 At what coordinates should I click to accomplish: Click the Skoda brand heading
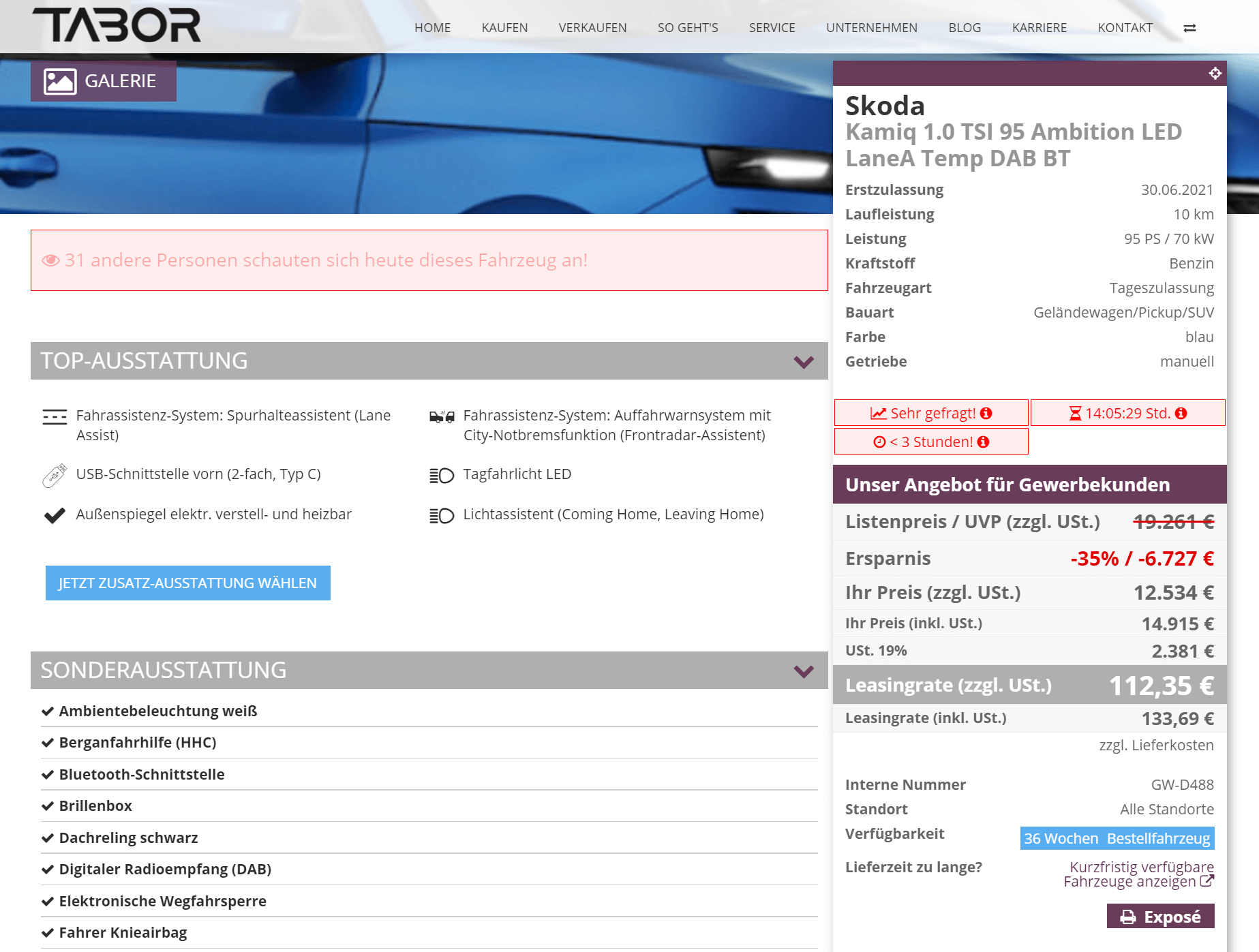885,106
